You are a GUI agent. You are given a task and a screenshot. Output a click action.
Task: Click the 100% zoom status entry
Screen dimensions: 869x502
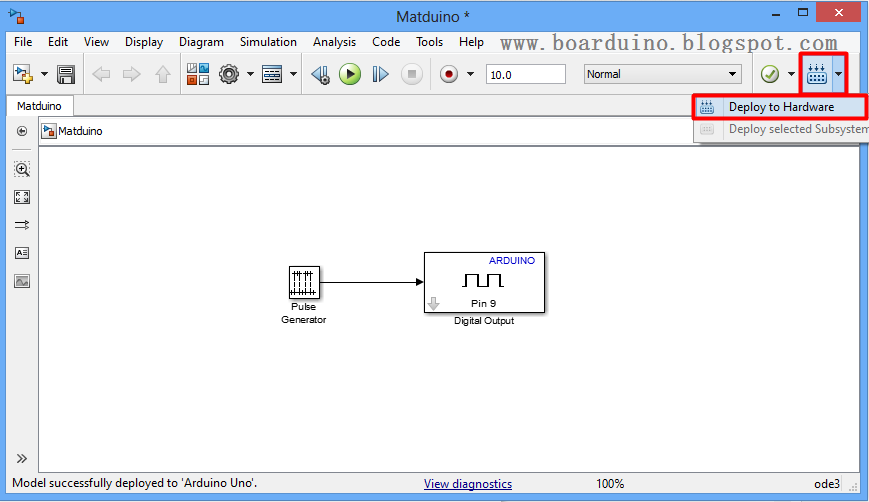610,484
